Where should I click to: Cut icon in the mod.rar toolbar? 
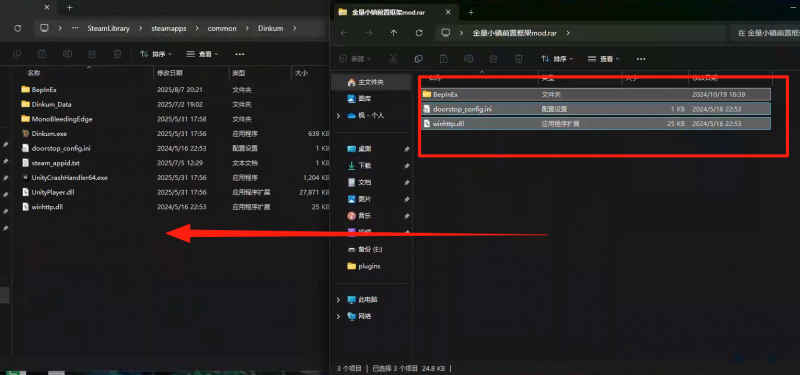[x=393, y=59]
